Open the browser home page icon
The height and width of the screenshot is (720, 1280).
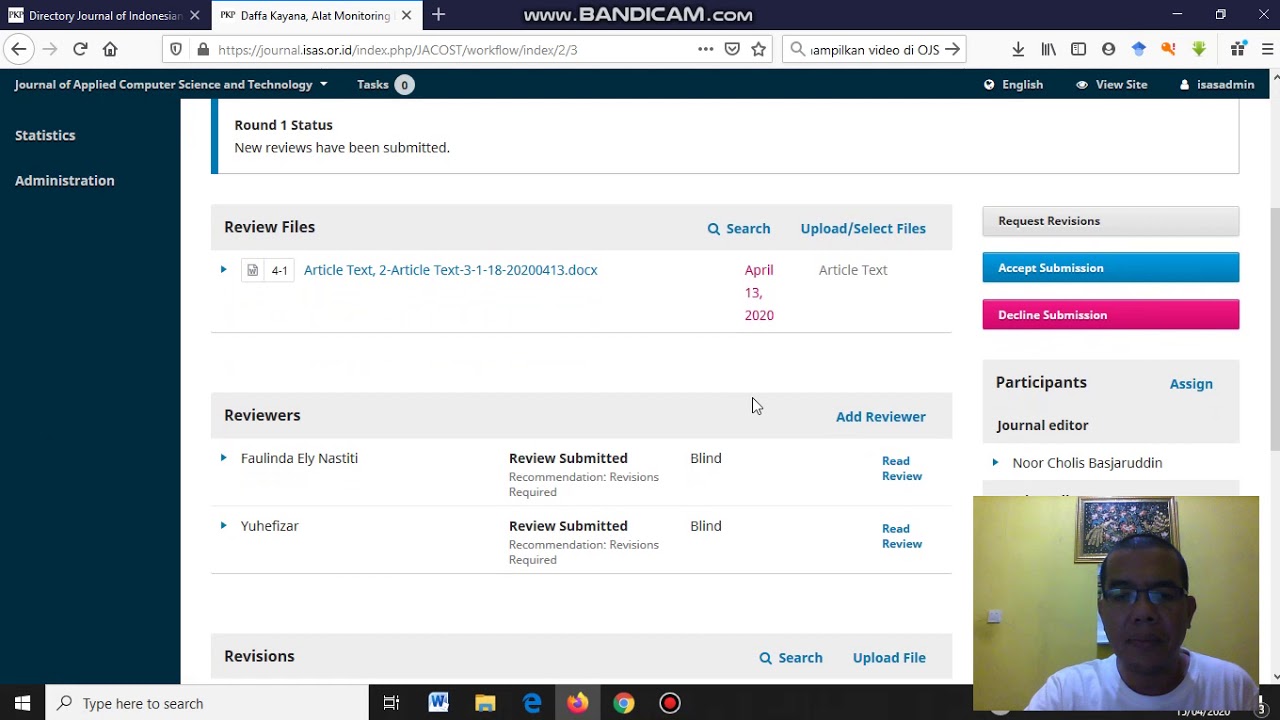110,49
